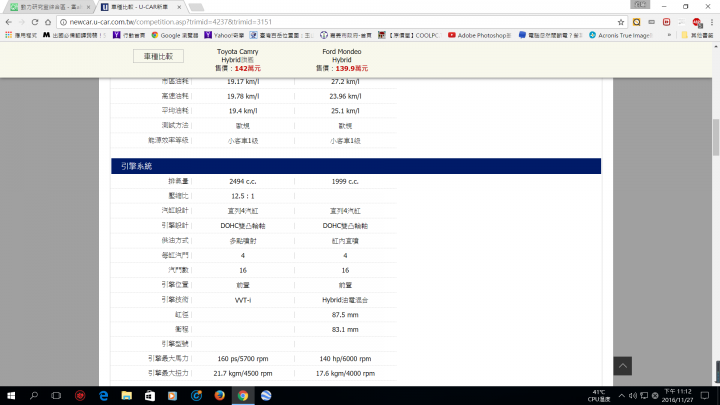This screenshot has width=720, height=405.
Task: Open the red square extension icon
Action: [x=666, y=22]
